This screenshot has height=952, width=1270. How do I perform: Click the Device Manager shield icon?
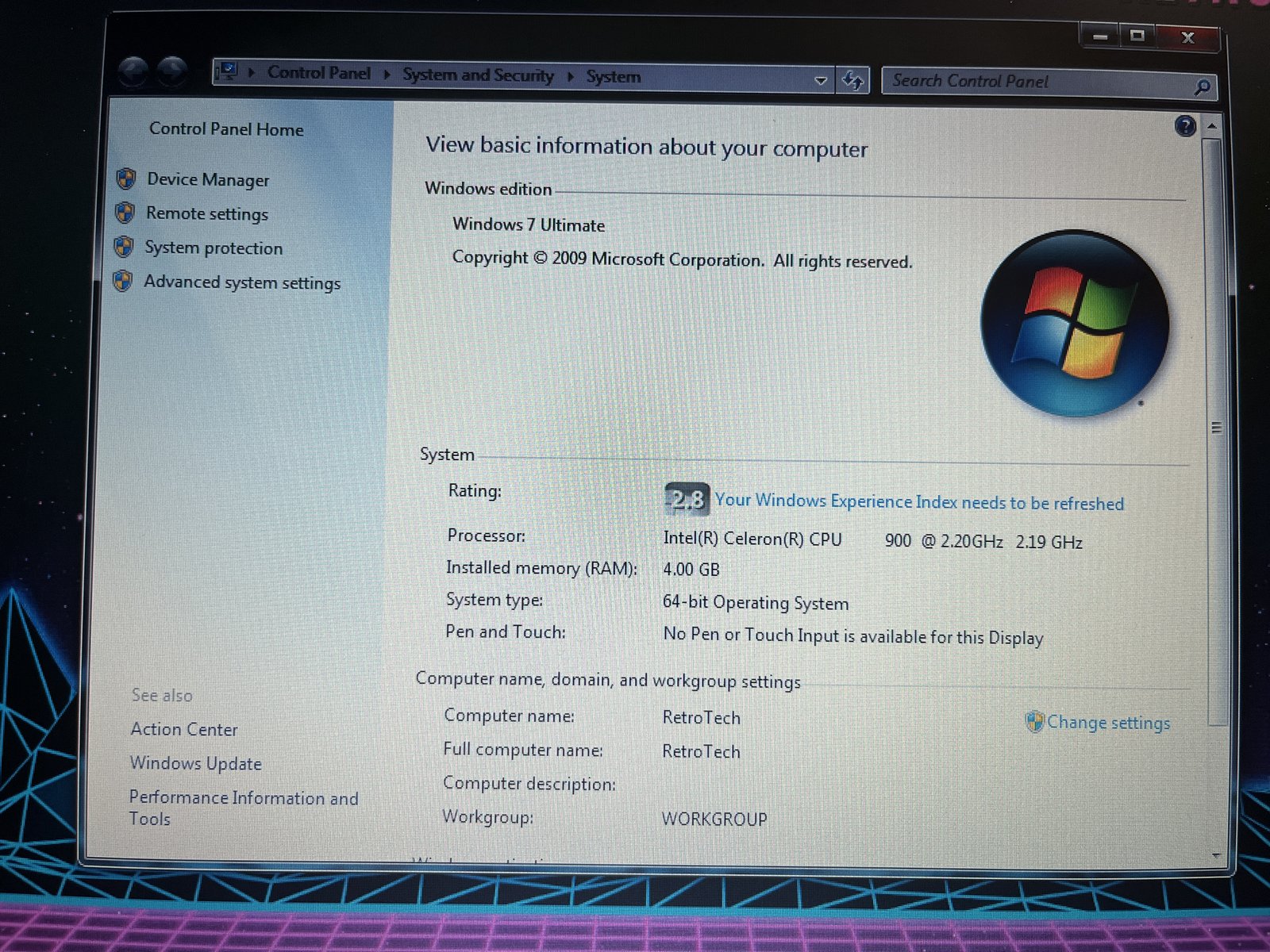click(x=125, y=179)
